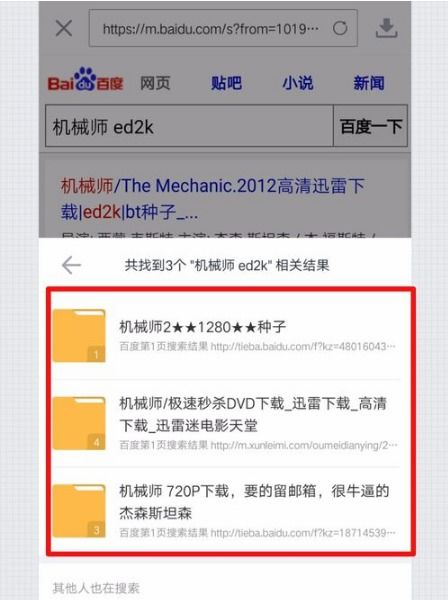
Task: Switch to the 新闻 tab
Action: click(369, 83)
